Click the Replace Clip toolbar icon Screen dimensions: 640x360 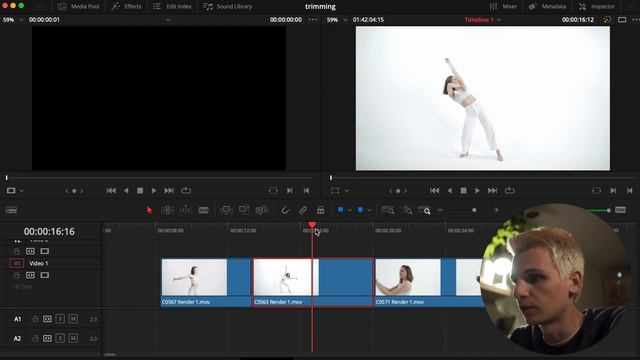tap(262, 210)
